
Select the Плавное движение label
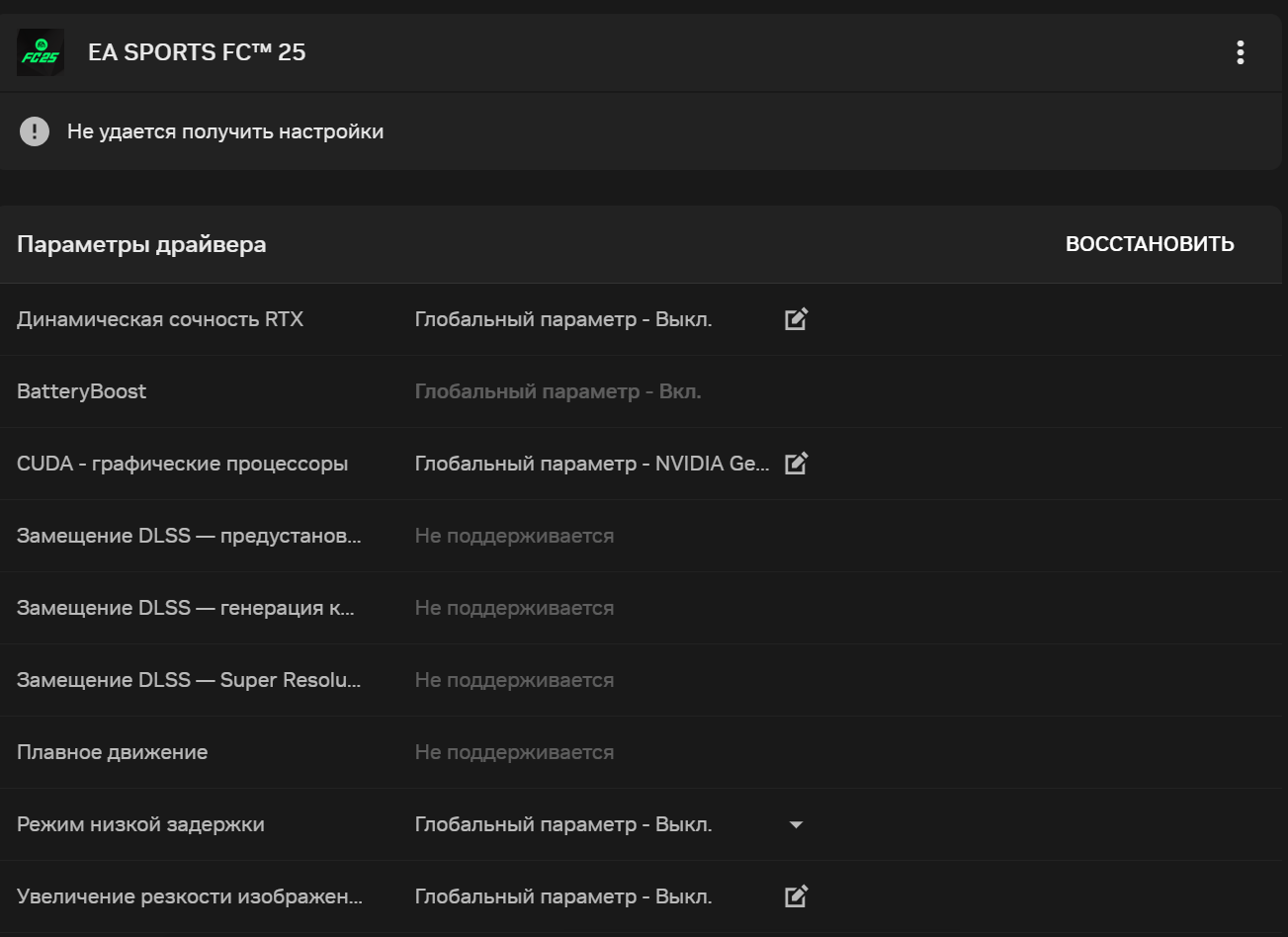click(x=113, y=752)
